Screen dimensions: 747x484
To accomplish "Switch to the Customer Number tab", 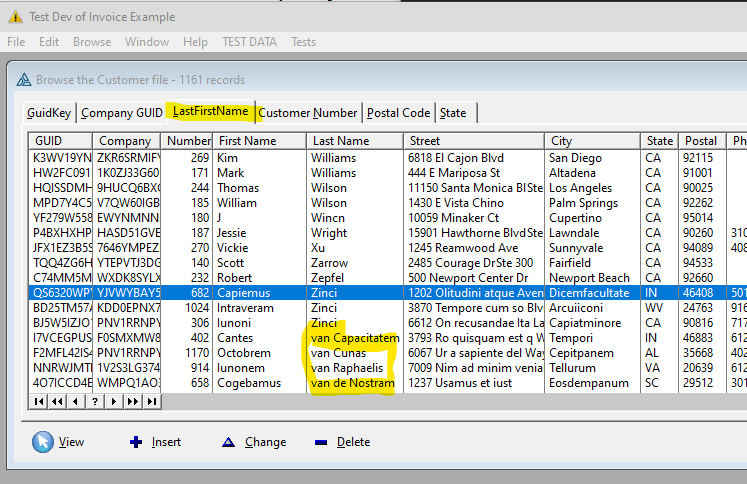I will point(308,113).
